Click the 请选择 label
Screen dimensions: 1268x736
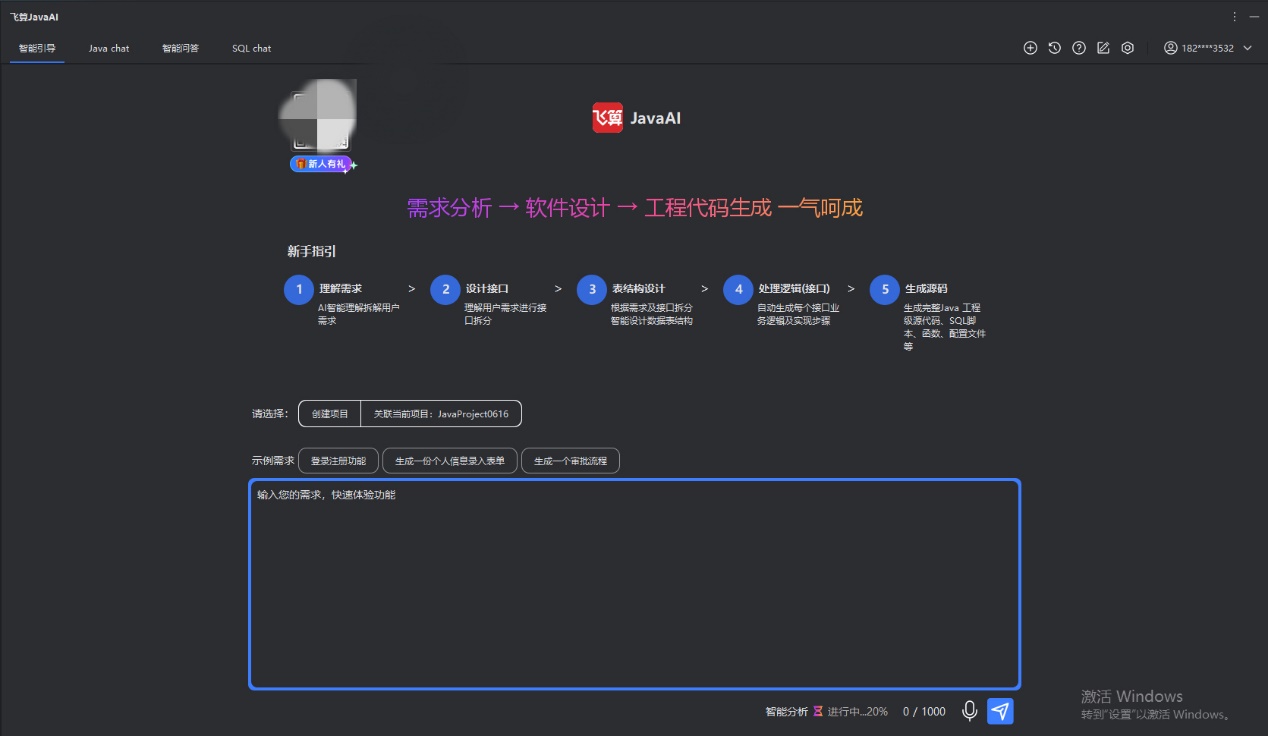(270, 414)
